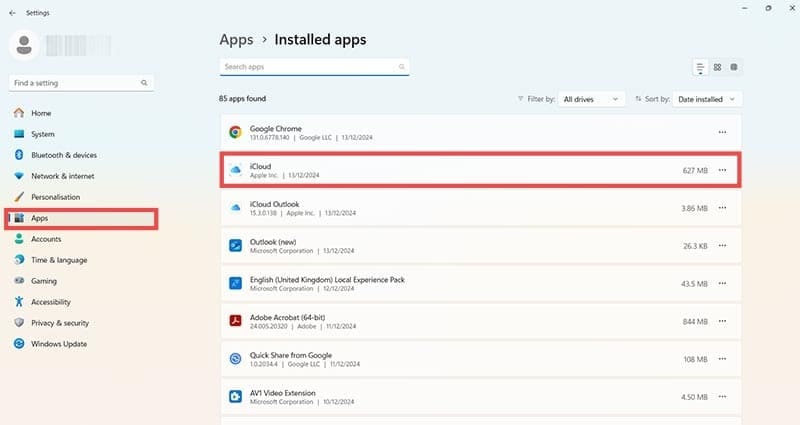Open the user account profile picture

(x=24, y=45)
